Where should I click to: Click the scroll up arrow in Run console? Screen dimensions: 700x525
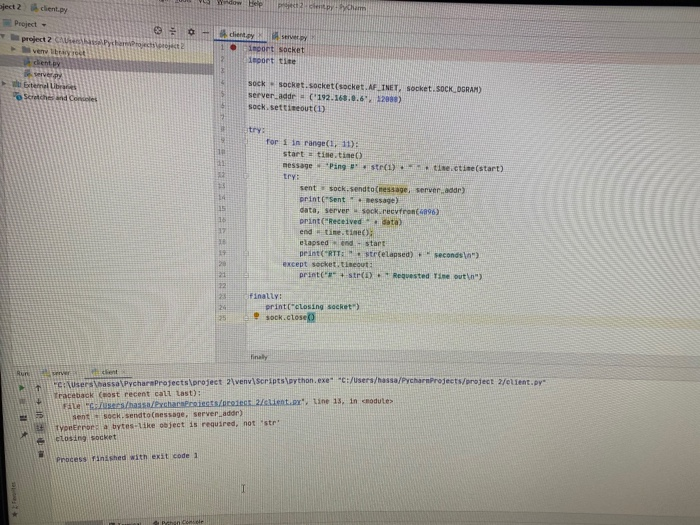(38, 388)
